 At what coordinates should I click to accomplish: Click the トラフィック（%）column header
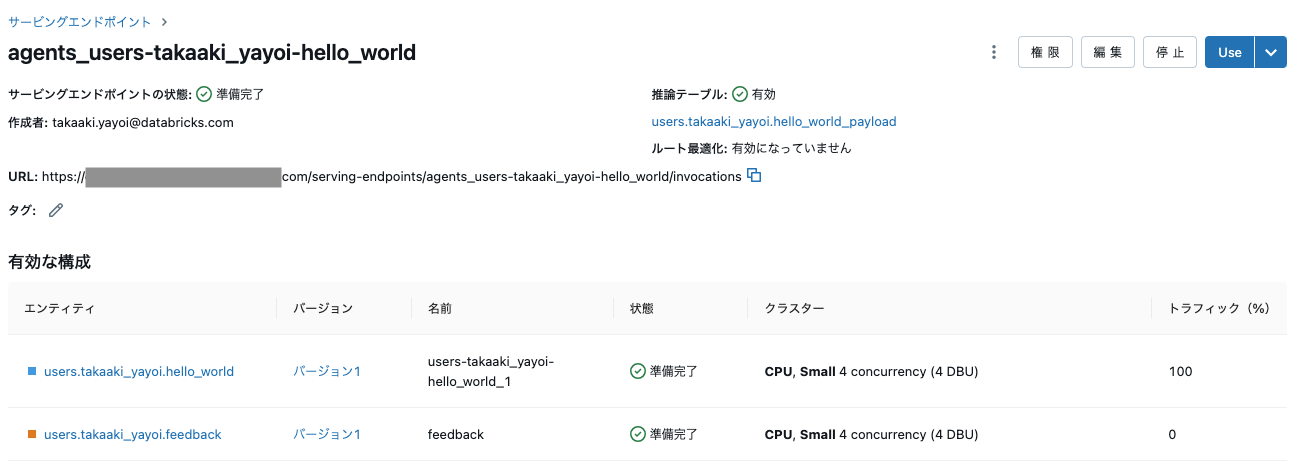point(1218,309)
